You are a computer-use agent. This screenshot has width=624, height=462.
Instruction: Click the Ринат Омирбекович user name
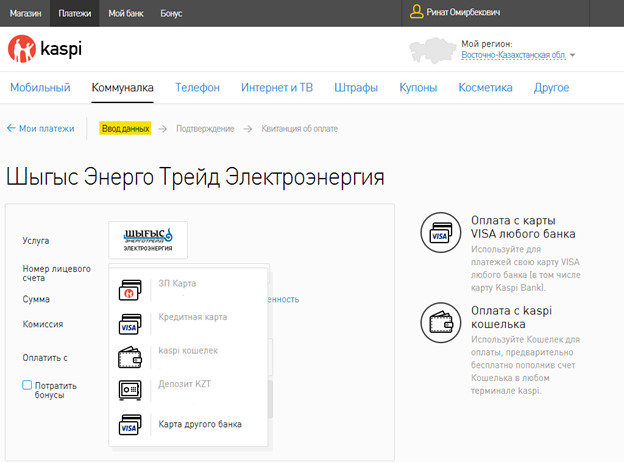(463, 12)
